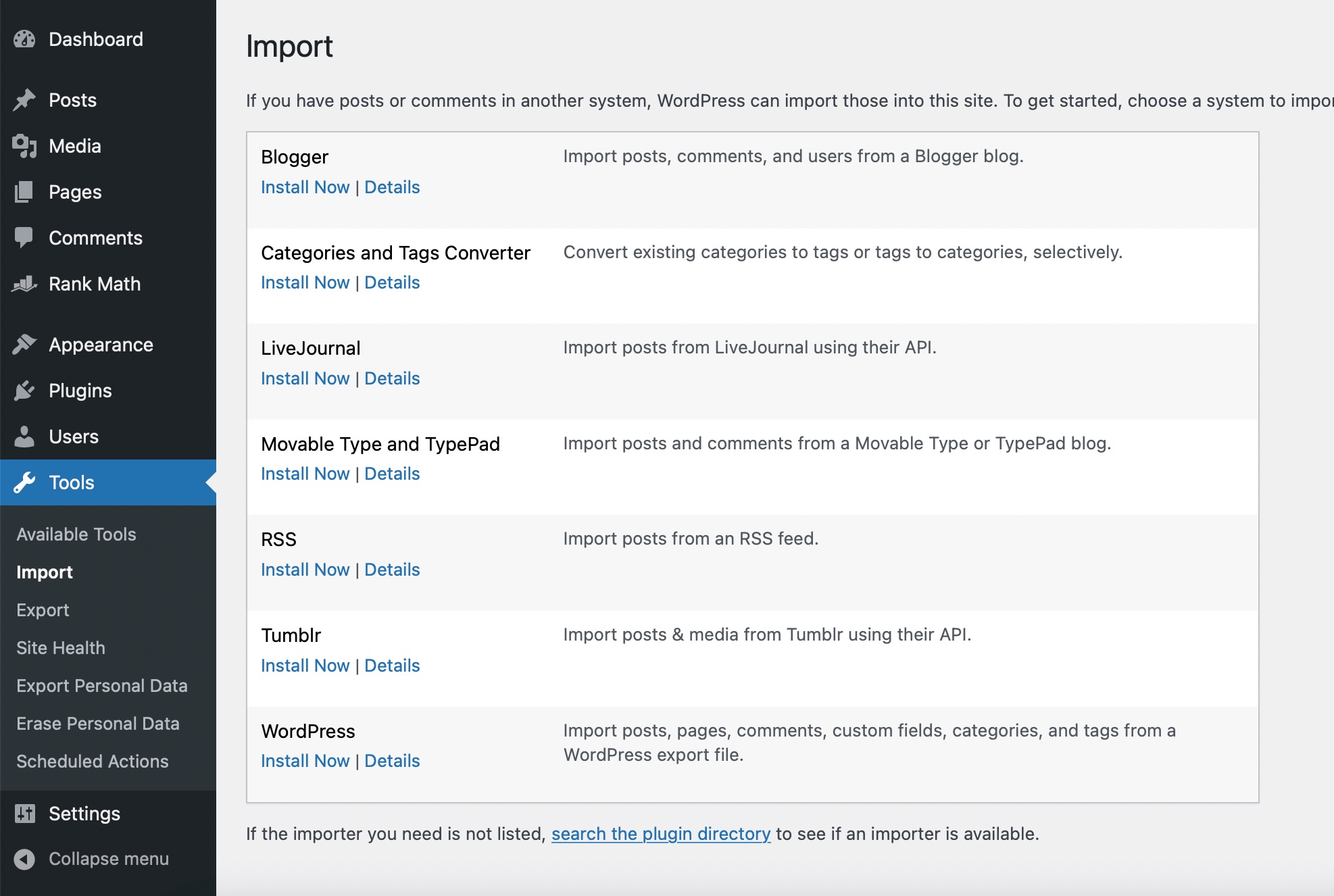Viewport: 1334px width, 896px height.
Task: Open search the plugin directory link
Action: pyautogui.click(x=661, y=834)
